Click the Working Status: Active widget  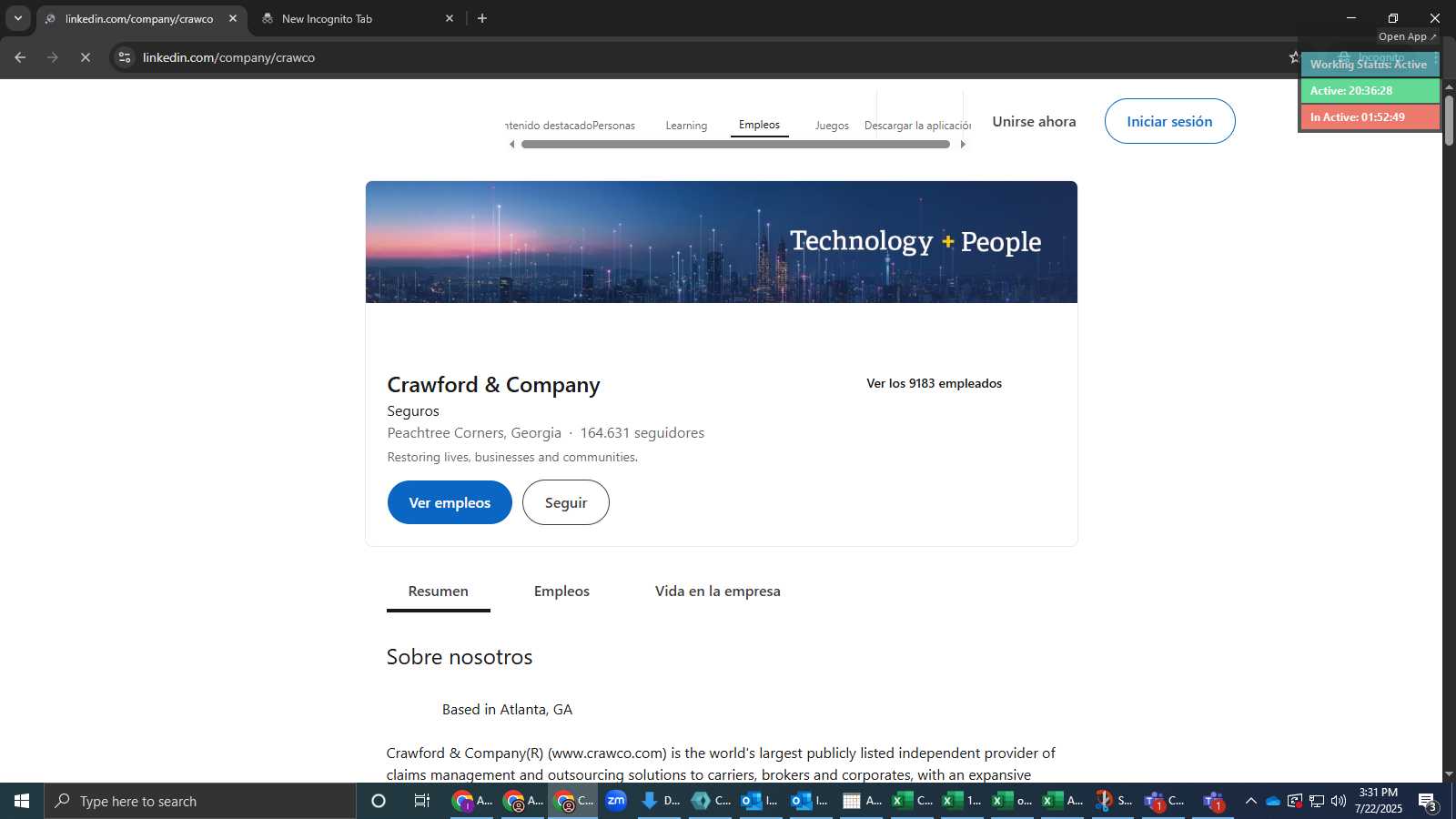tap(1369, 65)
